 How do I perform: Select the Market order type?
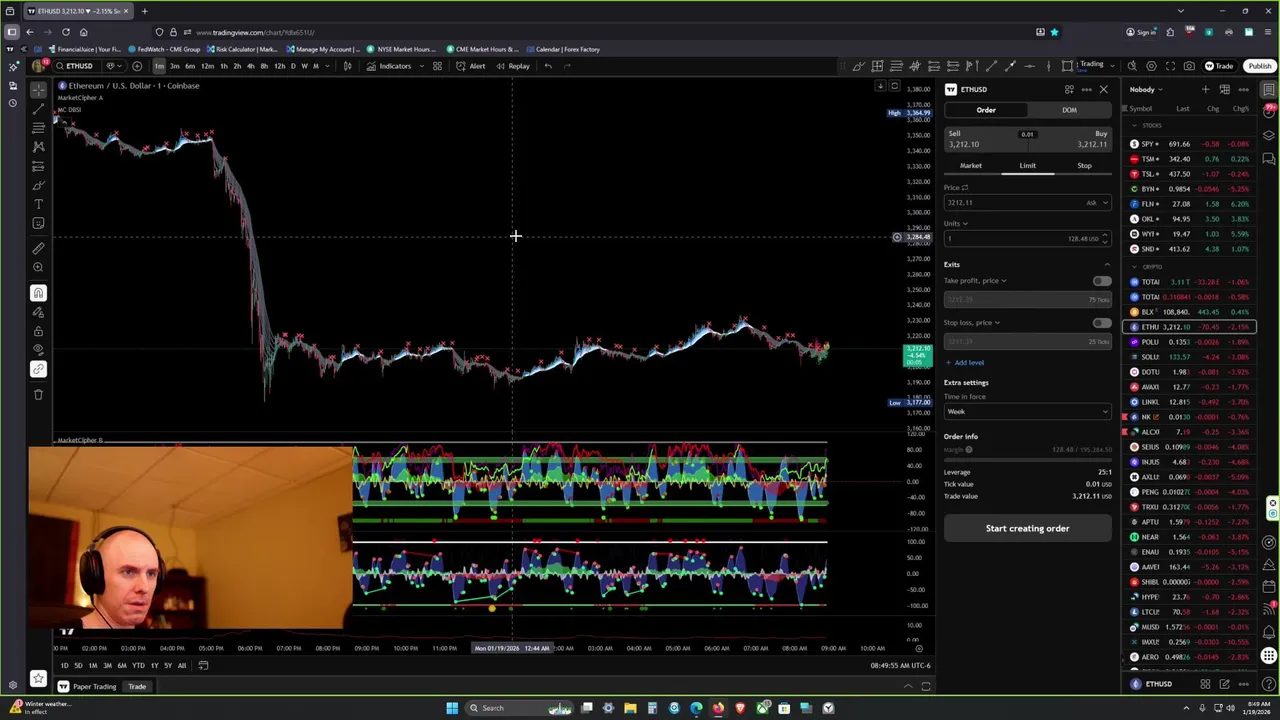971,166
